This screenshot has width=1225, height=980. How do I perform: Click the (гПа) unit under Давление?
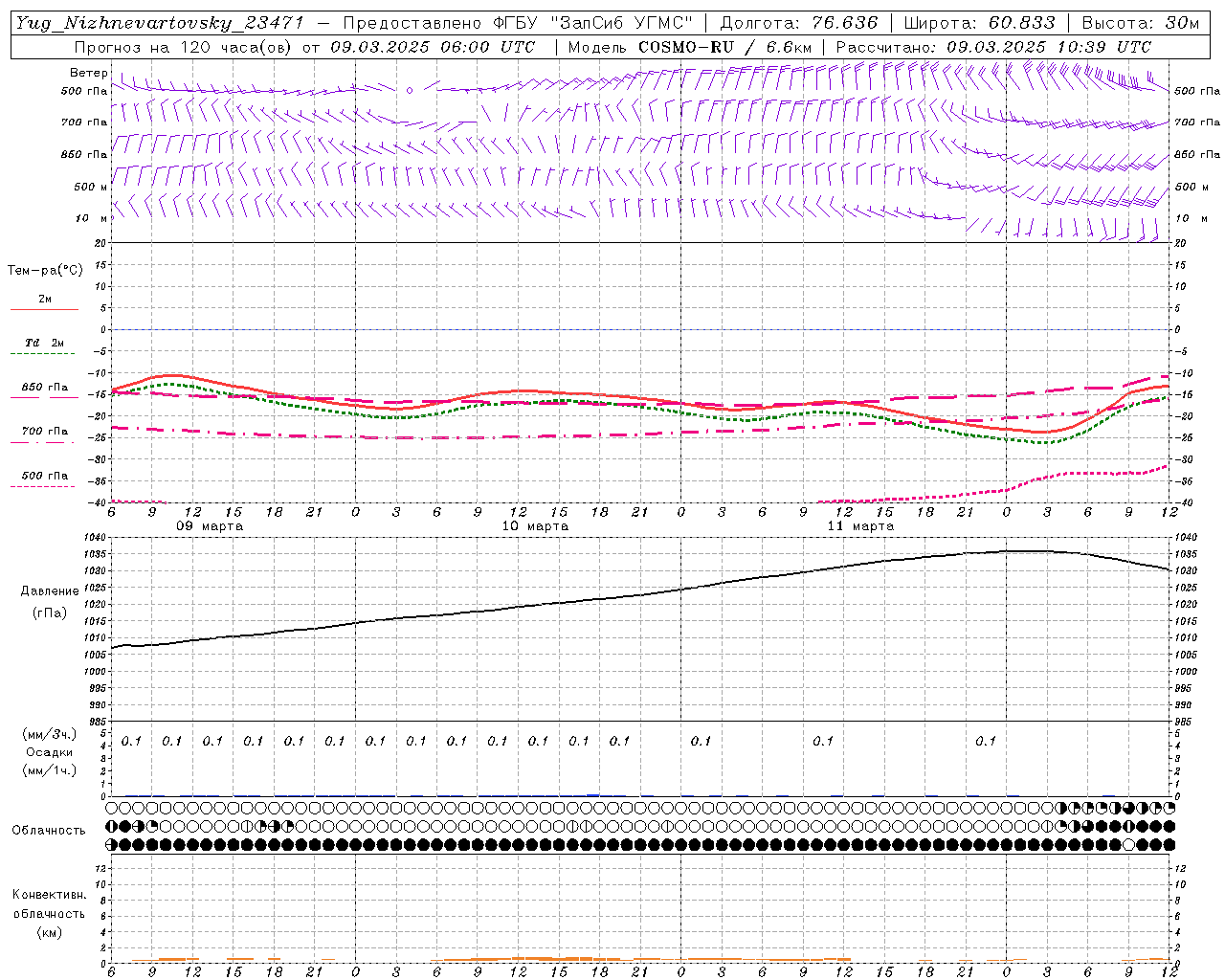pyautogui.click(x=50, y=612)
